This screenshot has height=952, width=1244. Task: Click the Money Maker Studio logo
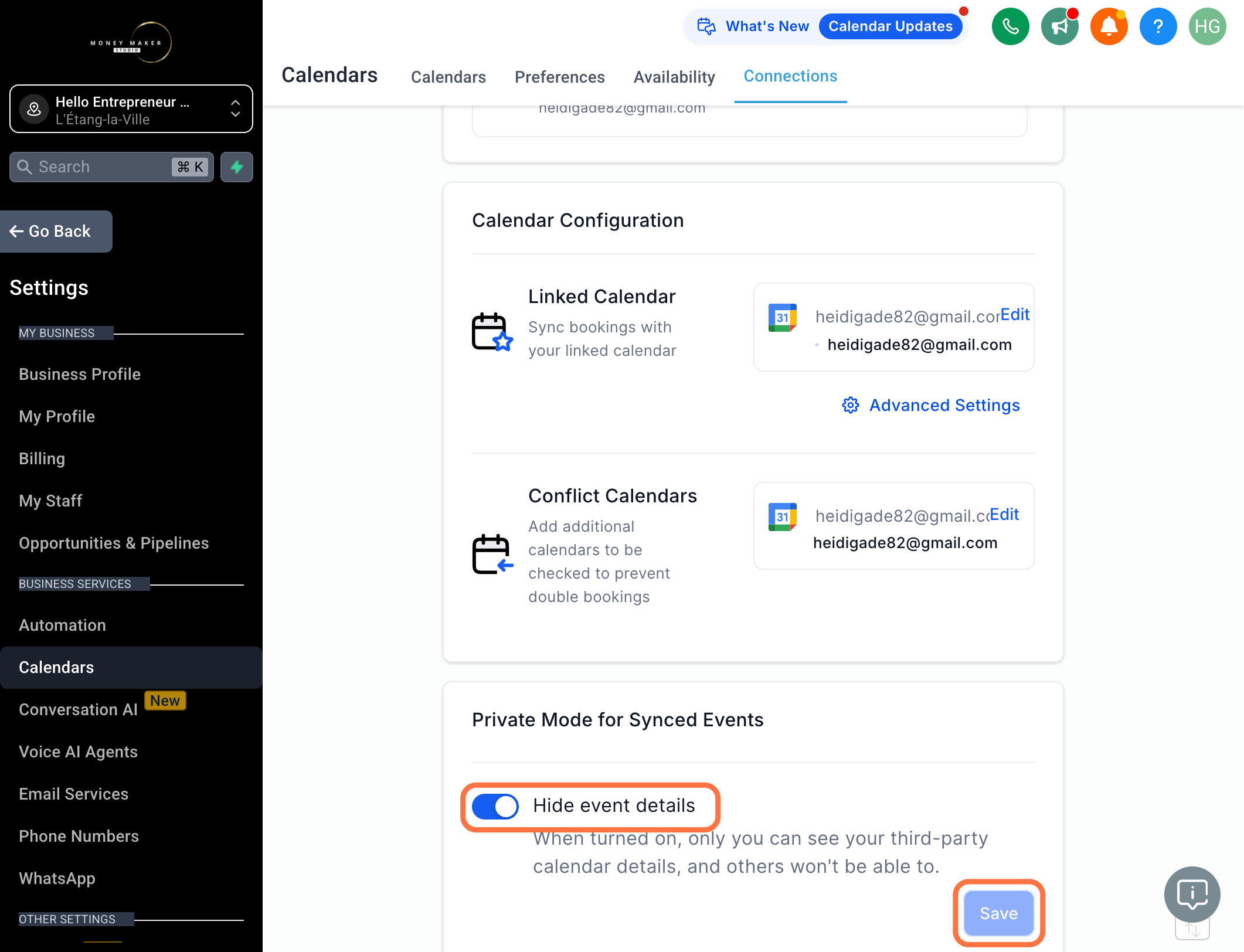coord(131,42)
